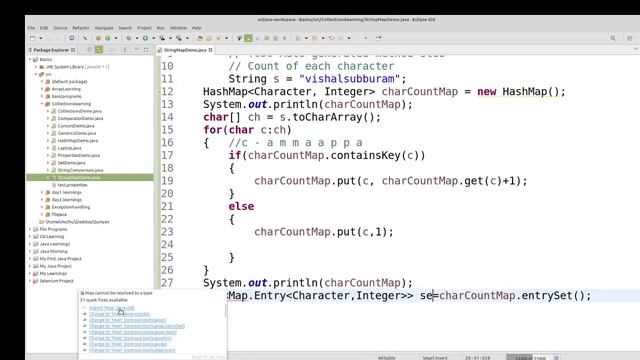The width and height of the screenshot is (640, 360).
Task: Click the Debug bug toolbar icon
Action: click(129, 38)
